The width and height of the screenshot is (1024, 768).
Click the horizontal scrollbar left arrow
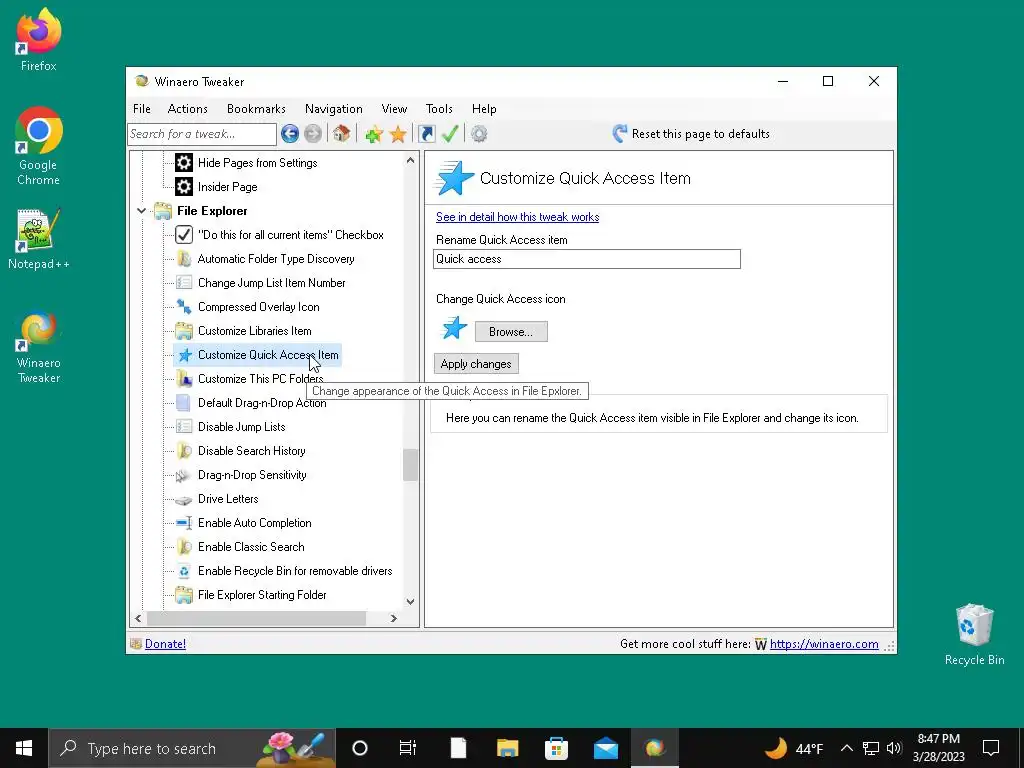(138, 618)
